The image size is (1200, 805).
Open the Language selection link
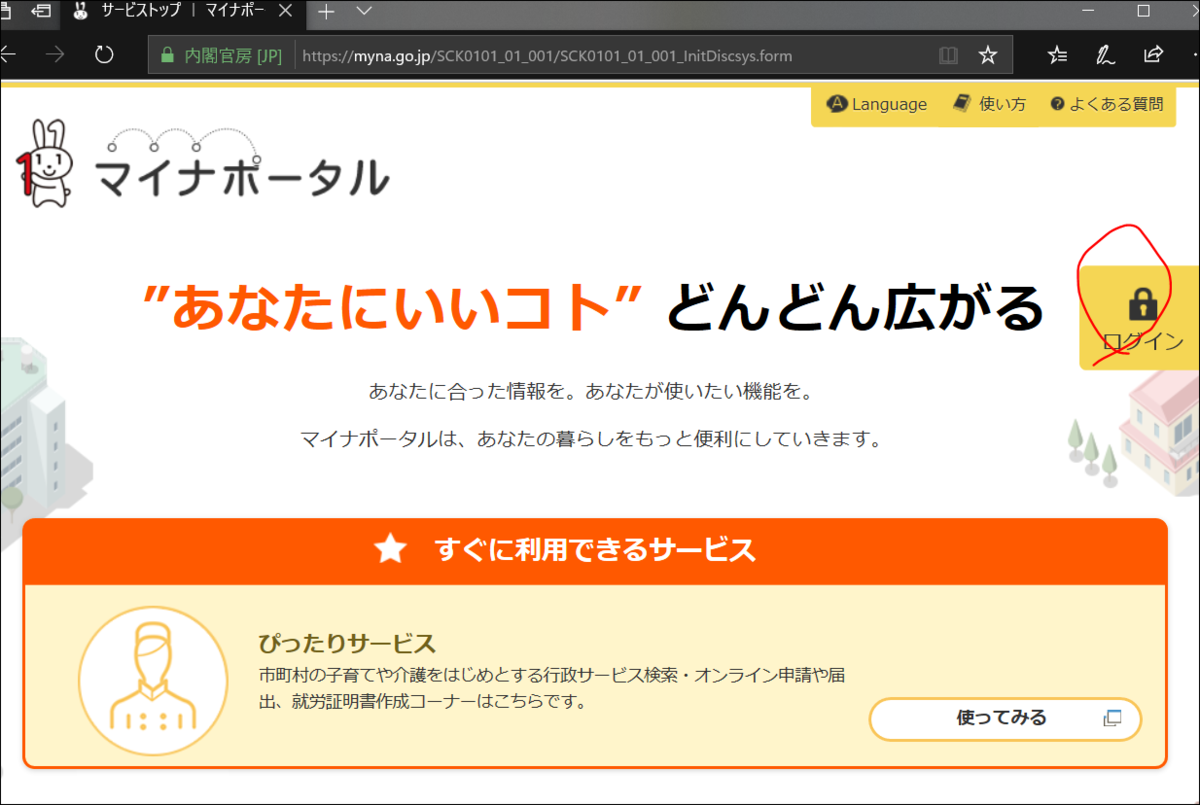coord(877,104)
